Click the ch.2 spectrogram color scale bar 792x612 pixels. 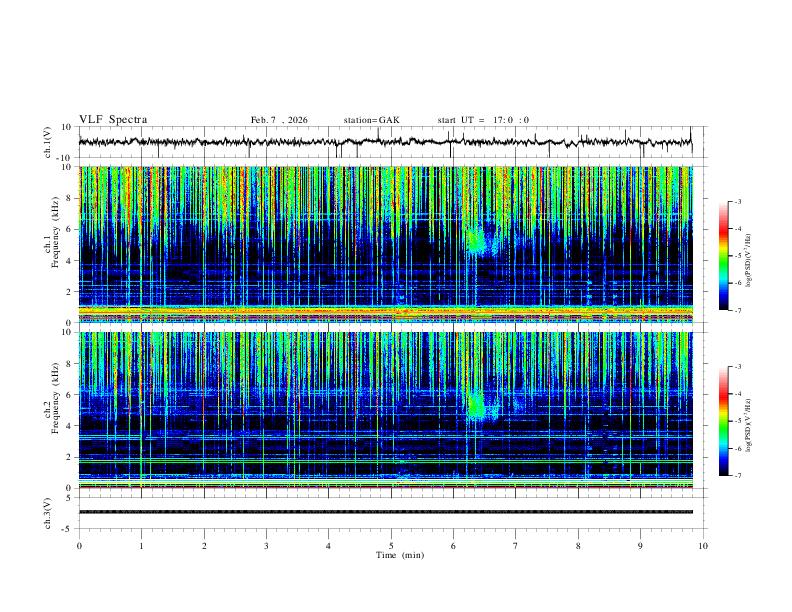(723, 421)
